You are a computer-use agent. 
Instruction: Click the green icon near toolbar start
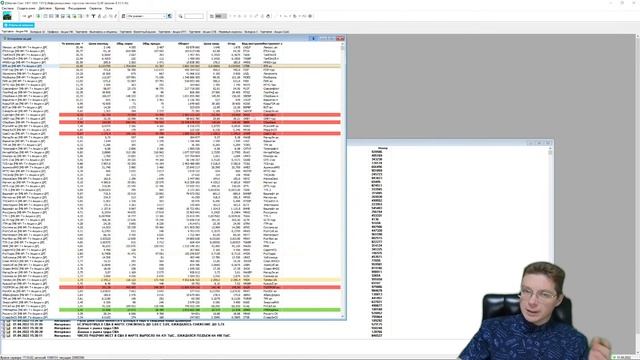tap(38, 16)
